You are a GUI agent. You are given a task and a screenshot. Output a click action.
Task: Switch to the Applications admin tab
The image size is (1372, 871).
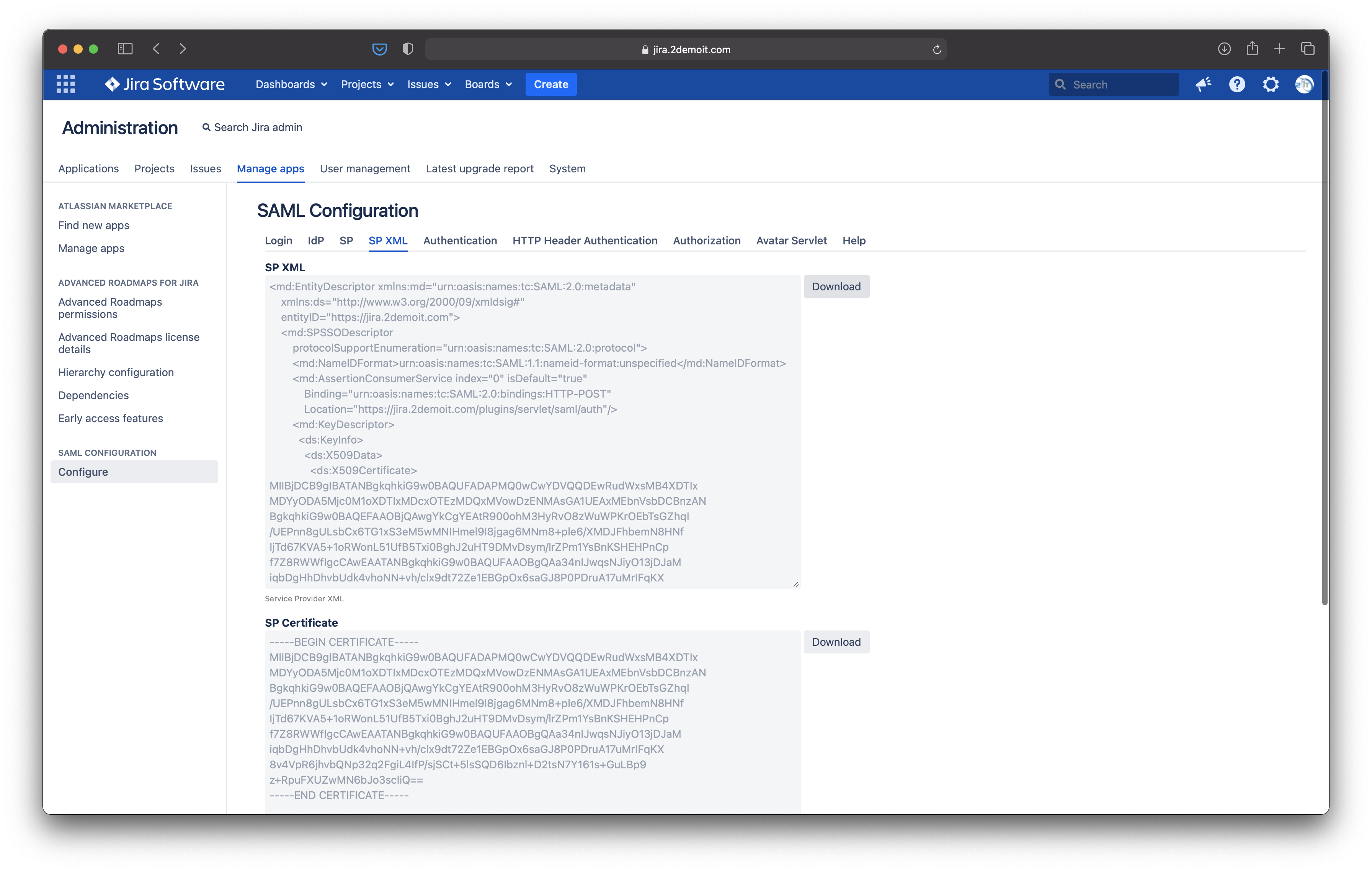[88, 169]
